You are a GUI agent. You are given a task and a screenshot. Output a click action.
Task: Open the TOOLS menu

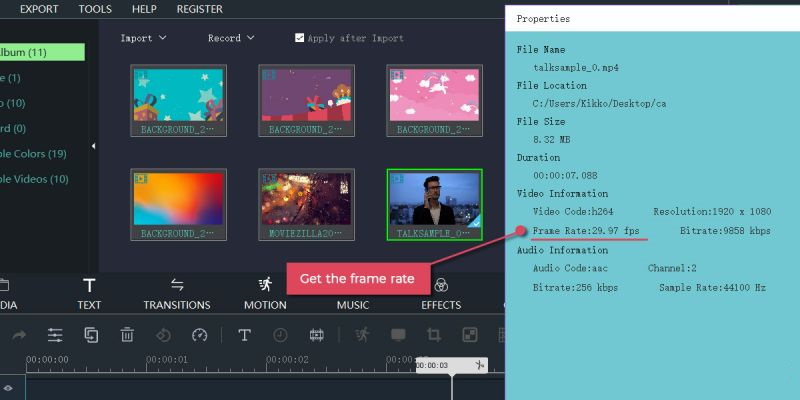click(95, 9)
